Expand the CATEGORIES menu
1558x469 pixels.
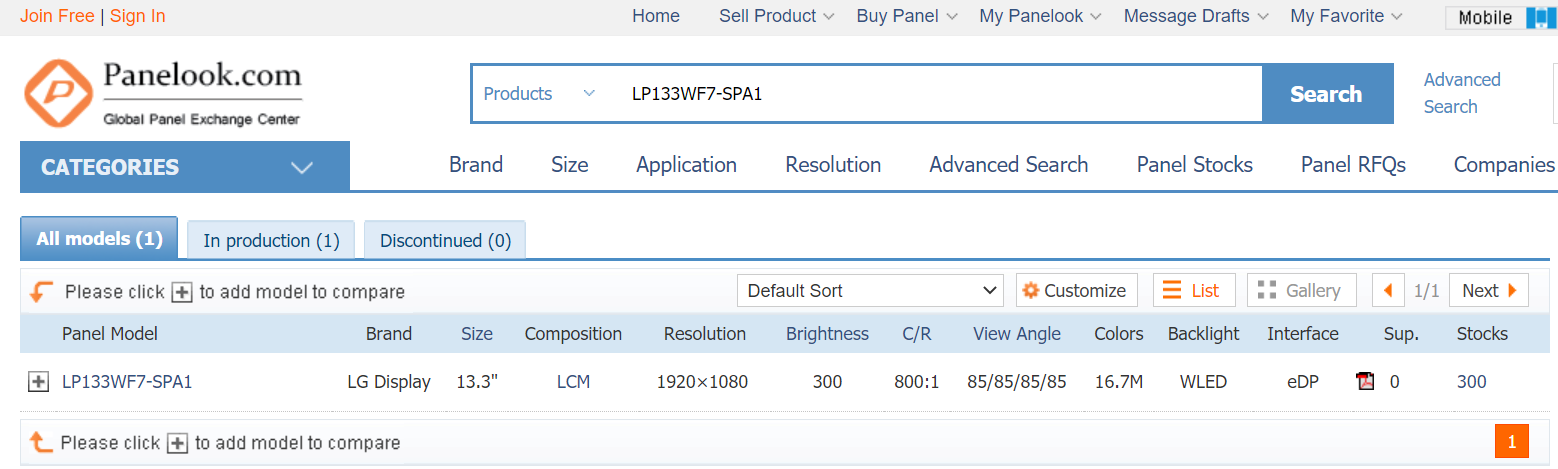[185, 166]
